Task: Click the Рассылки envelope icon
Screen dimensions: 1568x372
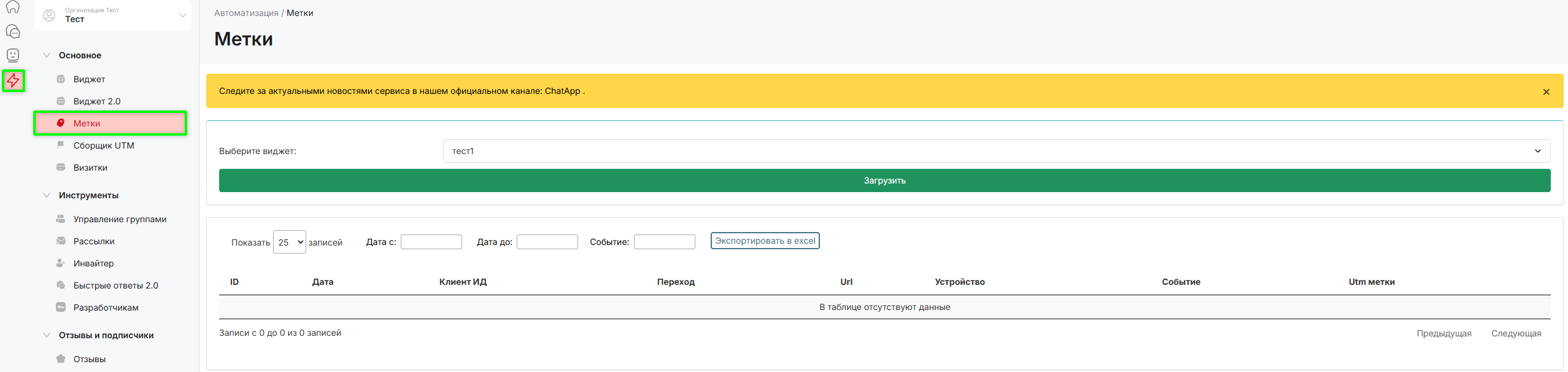Action: click(x=61, y=241)
